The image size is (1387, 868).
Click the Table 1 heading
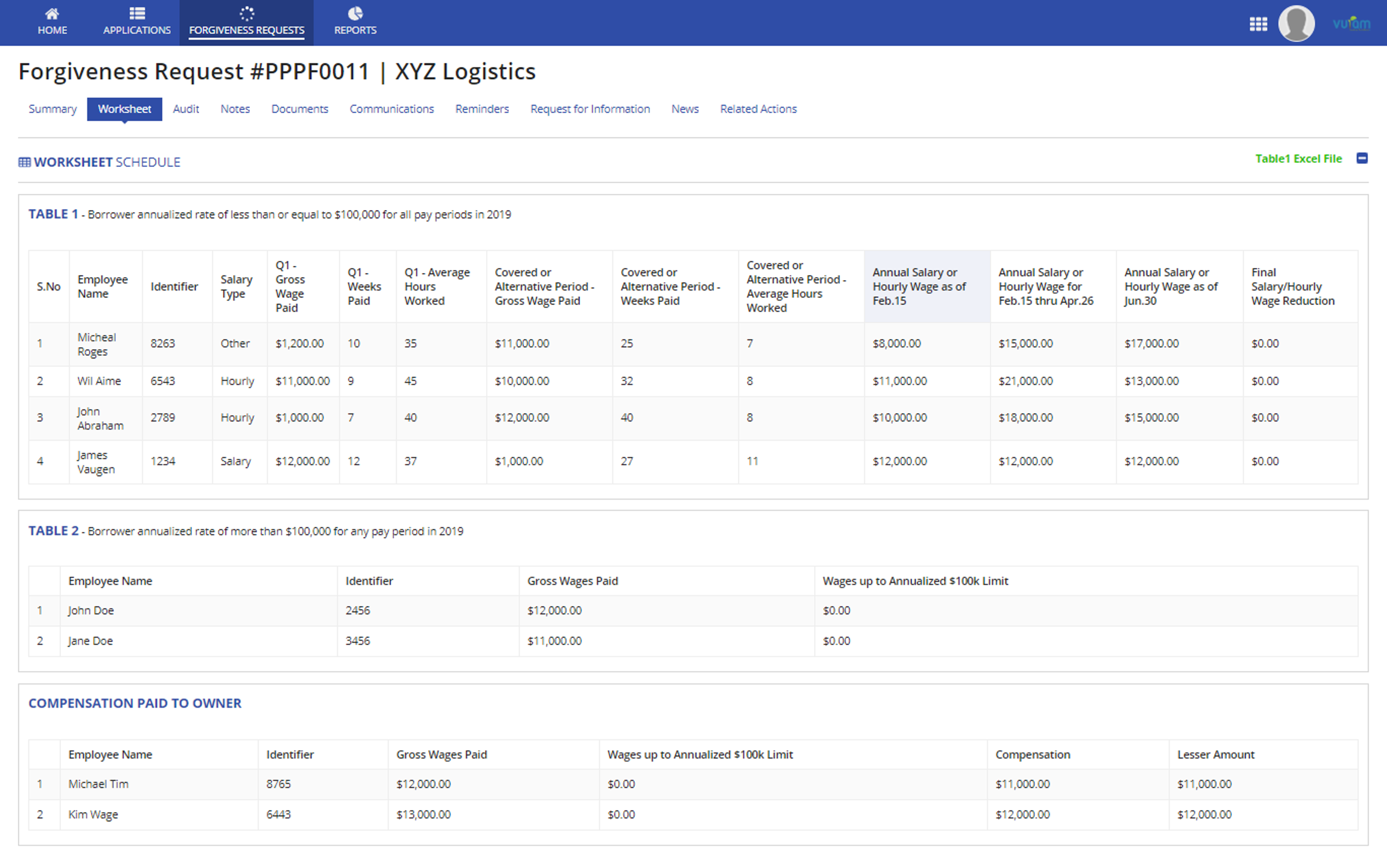point(53,214)
